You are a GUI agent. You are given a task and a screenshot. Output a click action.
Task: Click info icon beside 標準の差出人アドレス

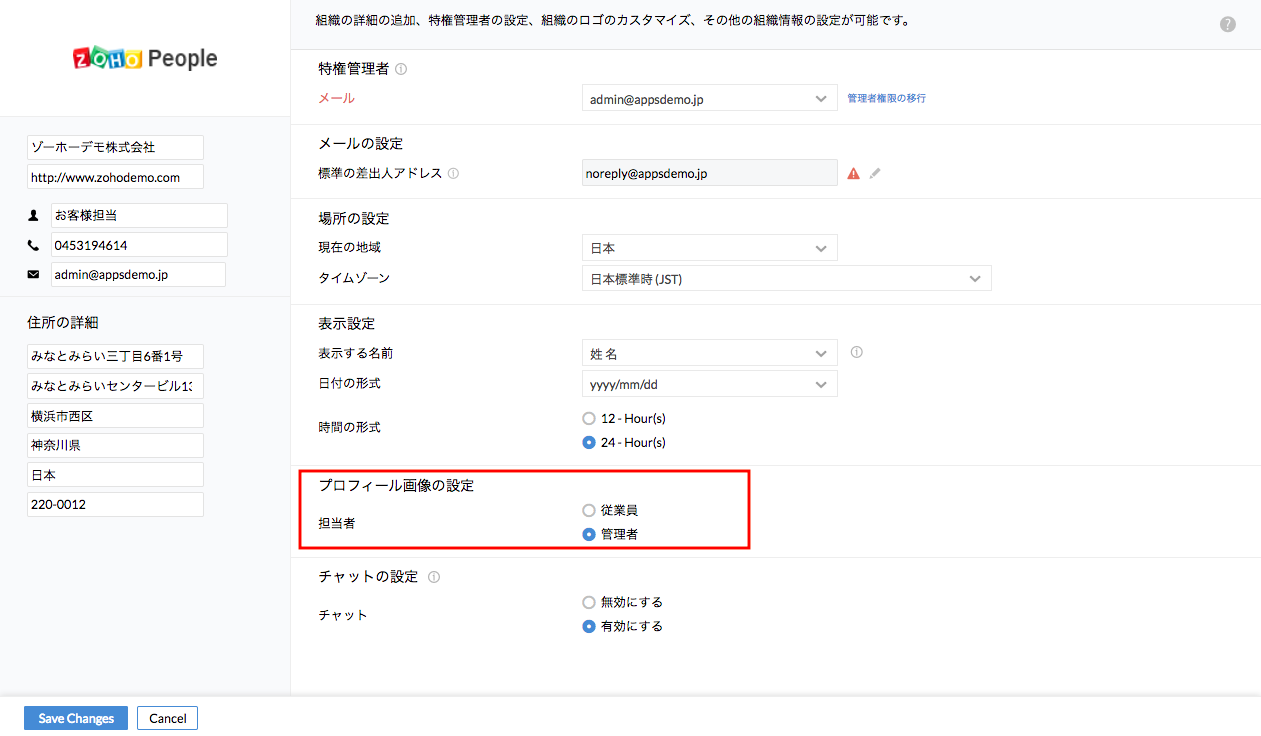(453, 173)
